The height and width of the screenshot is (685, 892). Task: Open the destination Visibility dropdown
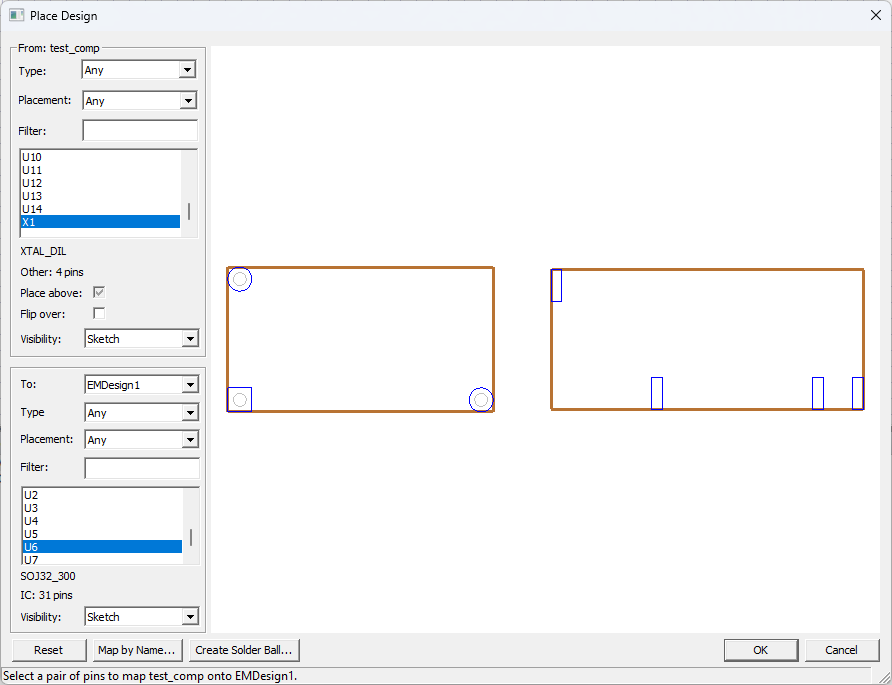click(x=191, y=616)
